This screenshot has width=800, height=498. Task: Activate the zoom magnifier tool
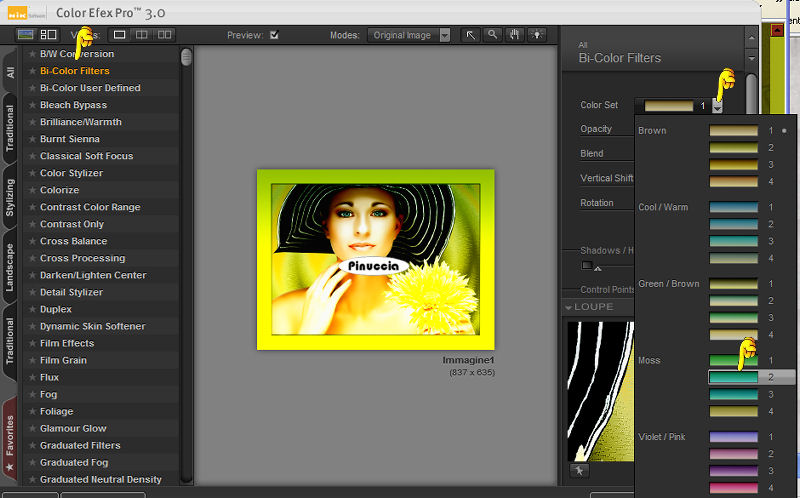tap(492, 35)
